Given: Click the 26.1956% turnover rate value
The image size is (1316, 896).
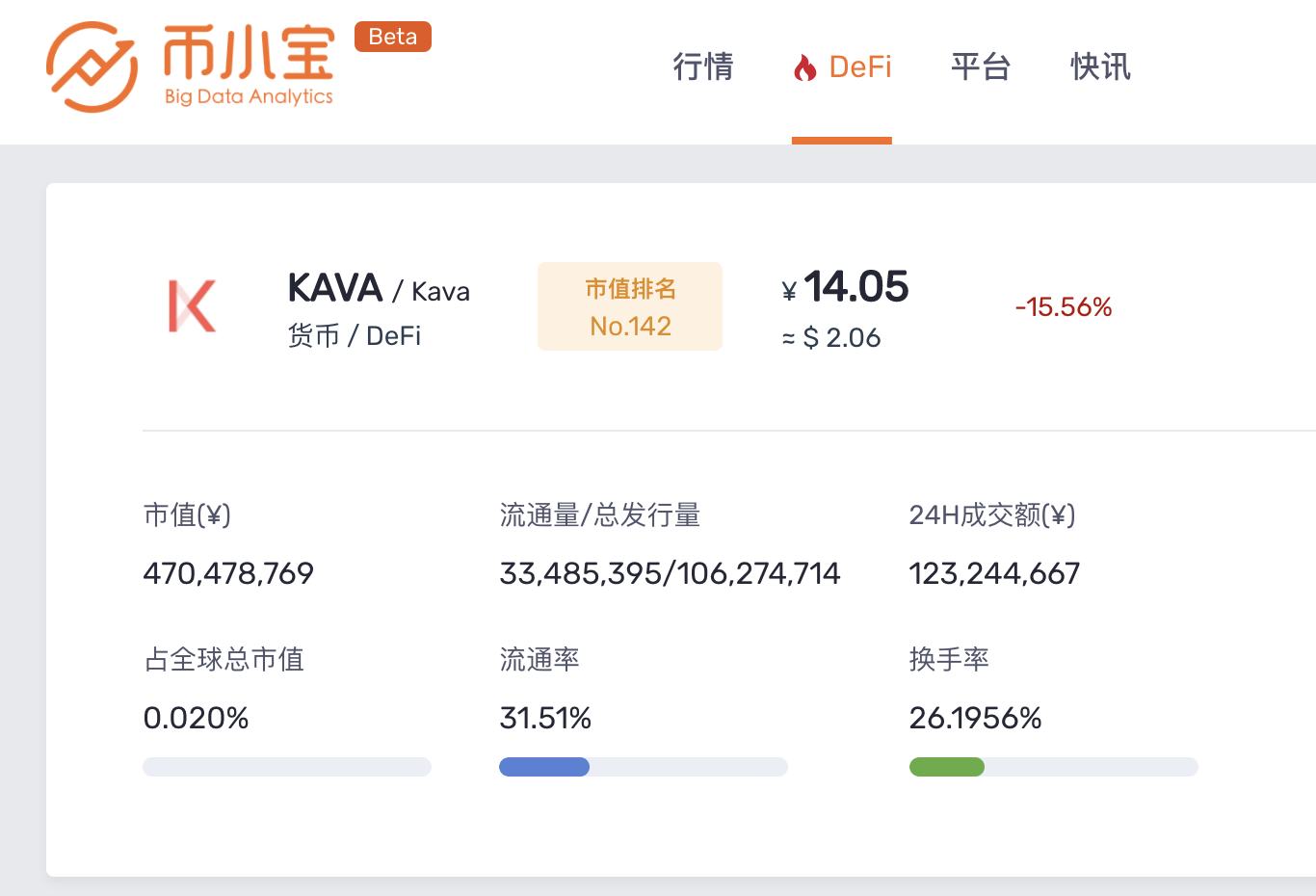Looking at the screenshot, I should [x=976, y=718].
